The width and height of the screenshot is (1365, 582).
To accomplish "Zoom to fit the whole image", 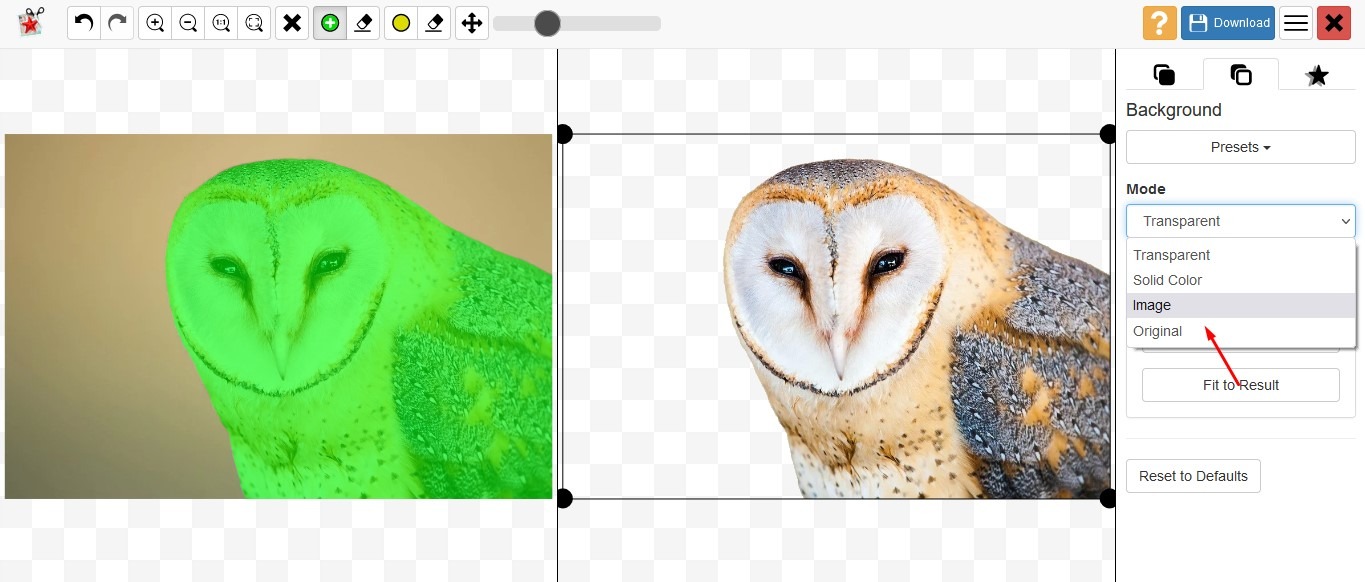I will 254,23.
